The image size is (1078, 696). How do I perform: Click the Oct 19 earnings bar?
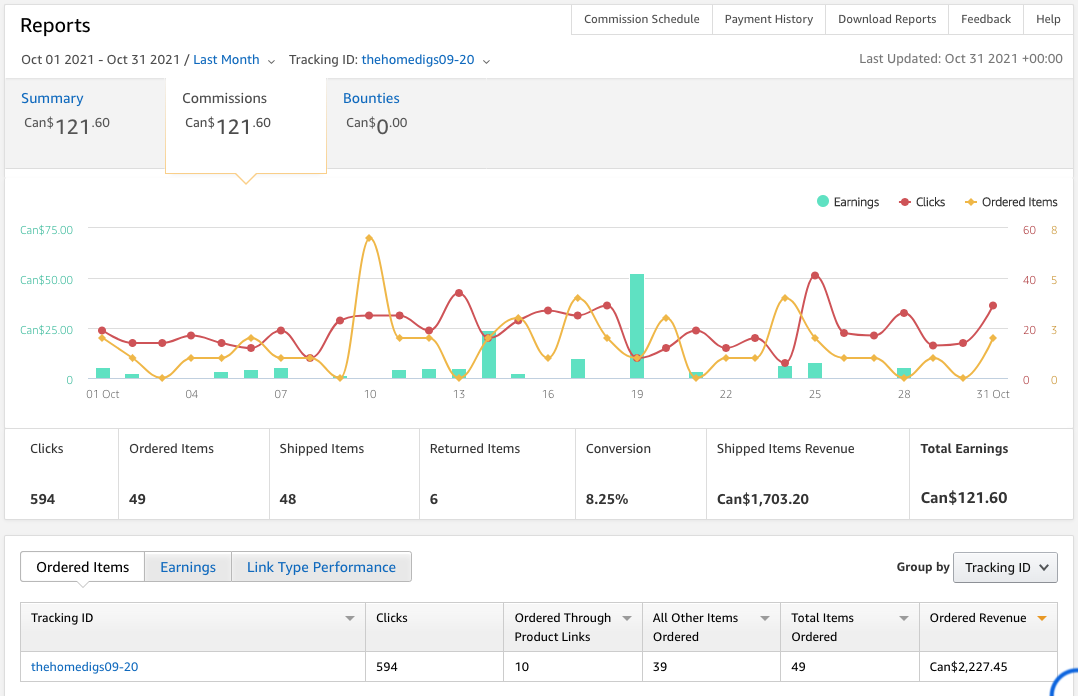click(x=637, y=326)
